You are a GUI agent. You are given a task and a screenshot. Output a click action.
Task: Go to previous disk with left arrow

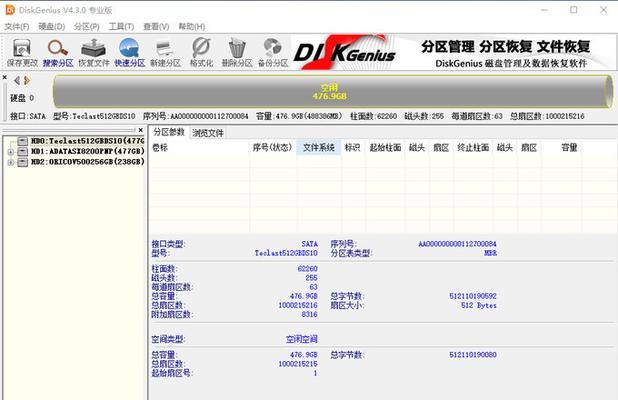[17, 81]
